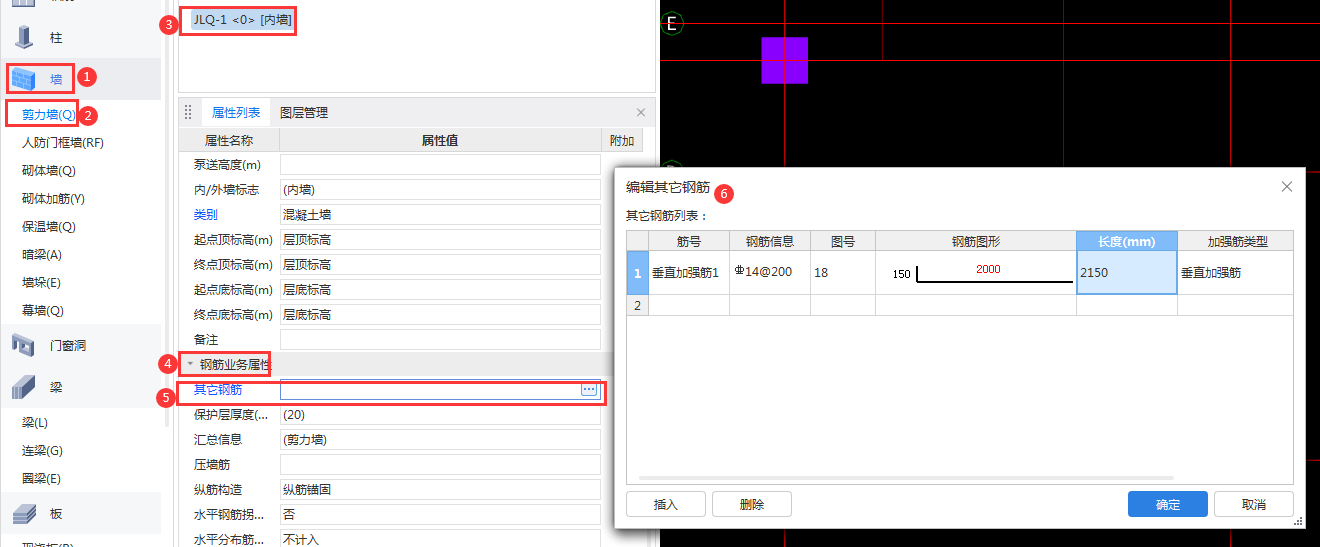Click the 终点顶标高(m) value field
The width and height of the screenshot is (1320, 547).
[x=440, y=264]
